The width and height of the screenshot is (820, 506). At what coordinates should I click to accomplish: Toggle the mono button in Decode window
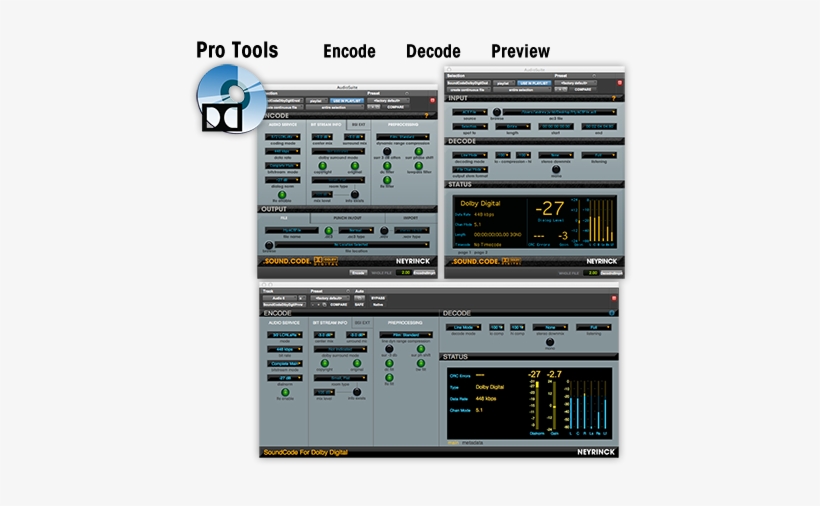[556, 169]
